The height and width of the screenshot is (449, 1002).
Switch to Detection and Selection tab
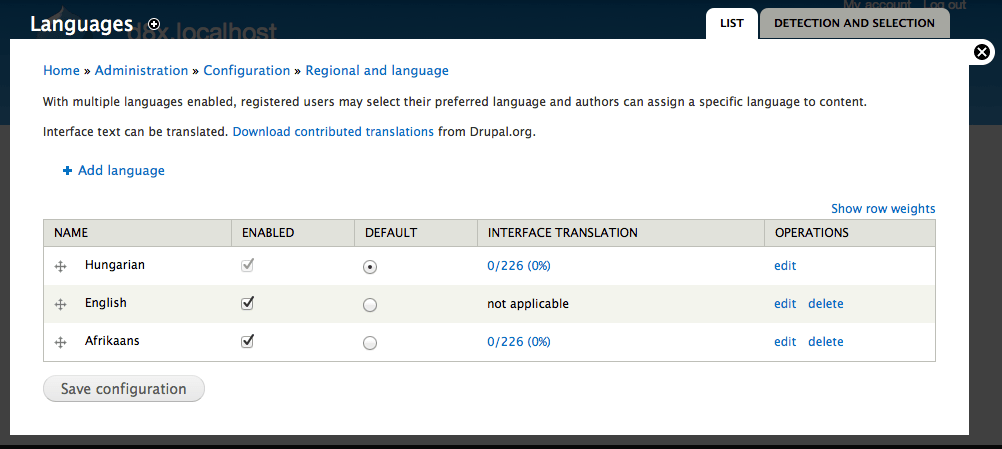pyautogui.click(x=854, y=23)
